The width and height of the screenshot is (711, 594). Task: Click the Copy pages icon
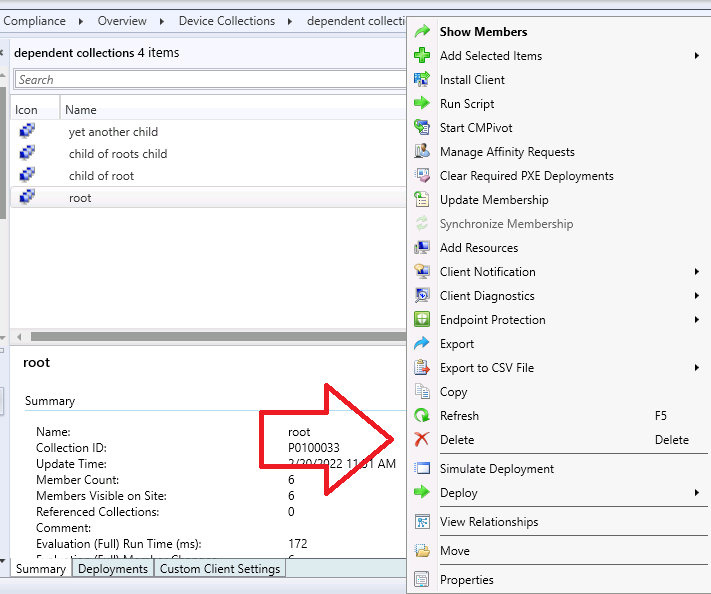point(422,392)
